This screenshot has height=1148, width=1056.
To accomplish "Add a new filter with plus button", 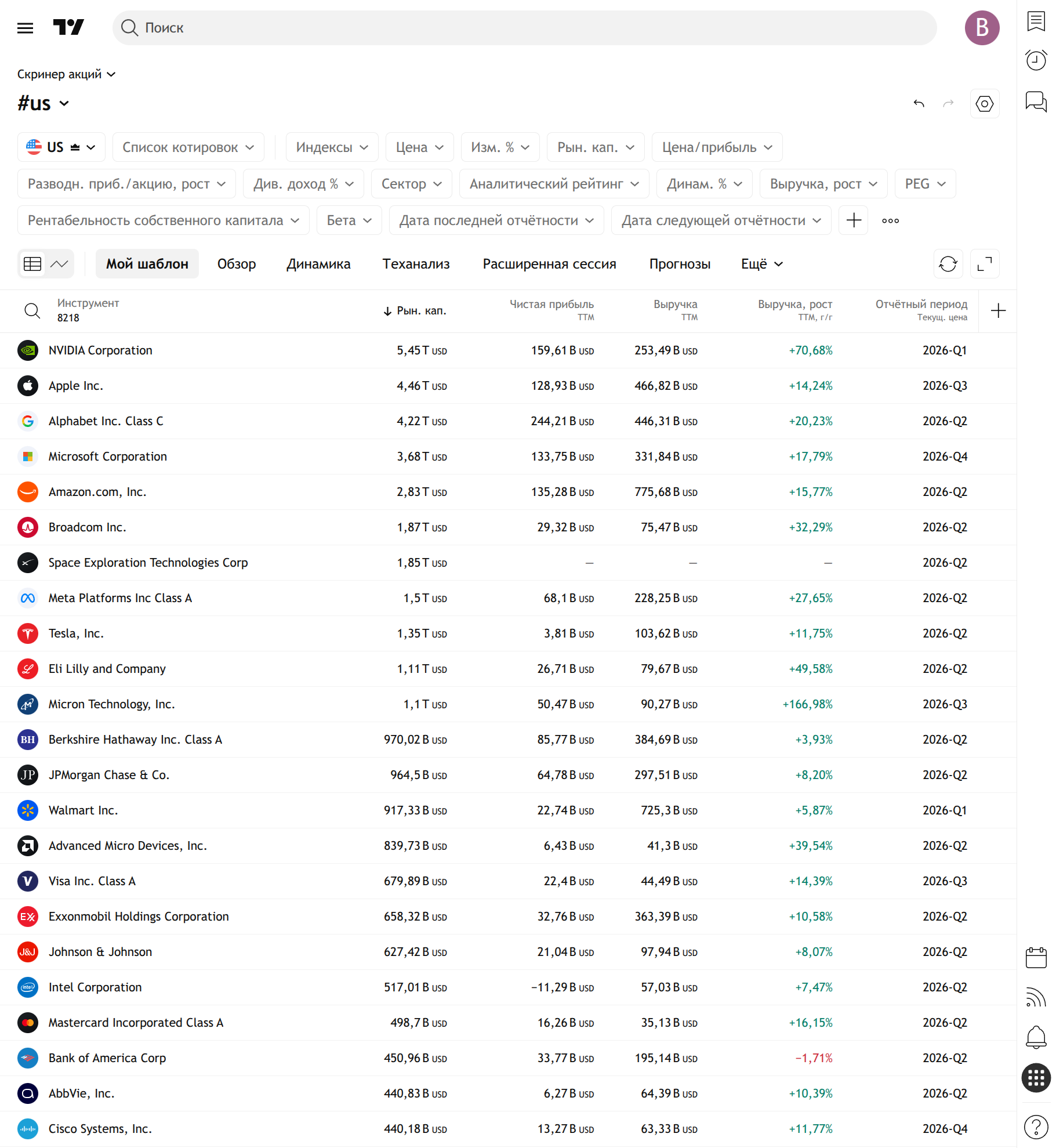I will (x=853, y=220).
